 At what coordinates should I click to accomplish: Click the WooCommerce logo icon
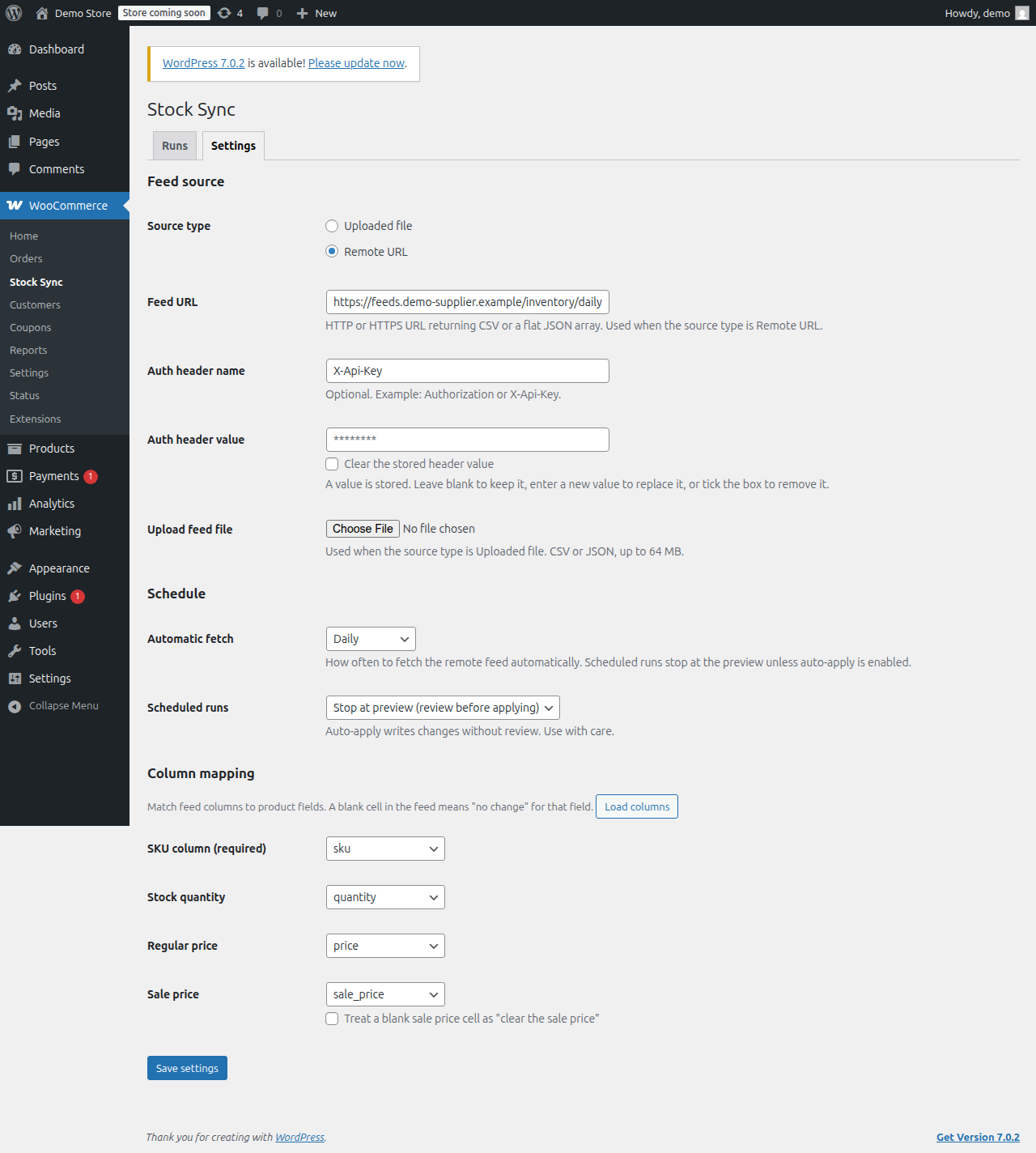15,206
